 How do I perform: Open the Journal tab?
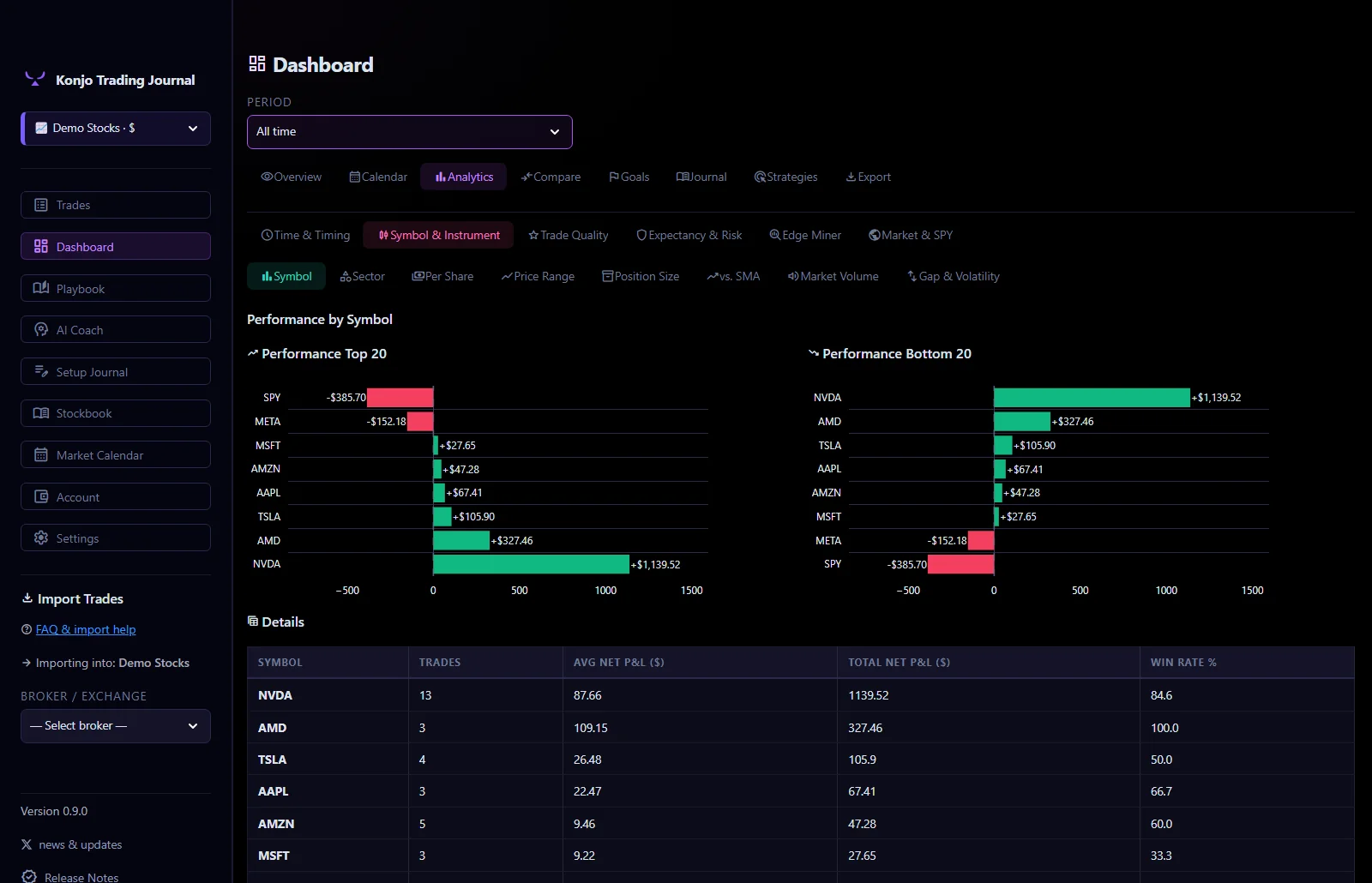coord(701,177)
